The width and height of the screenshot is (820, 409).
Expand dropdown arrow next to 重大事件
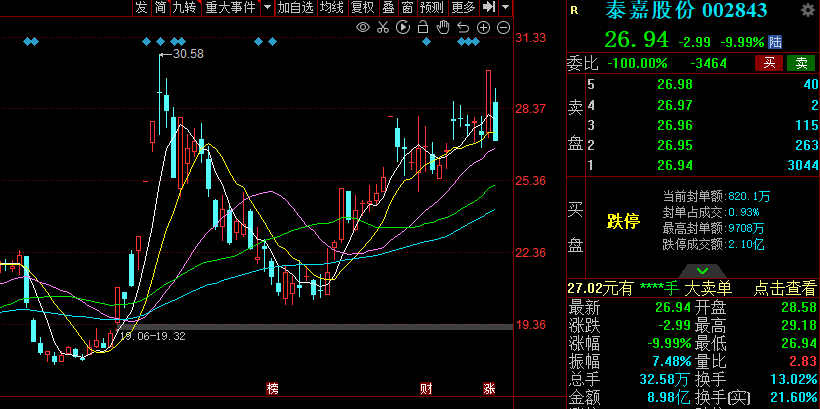[x=267, y=7]
